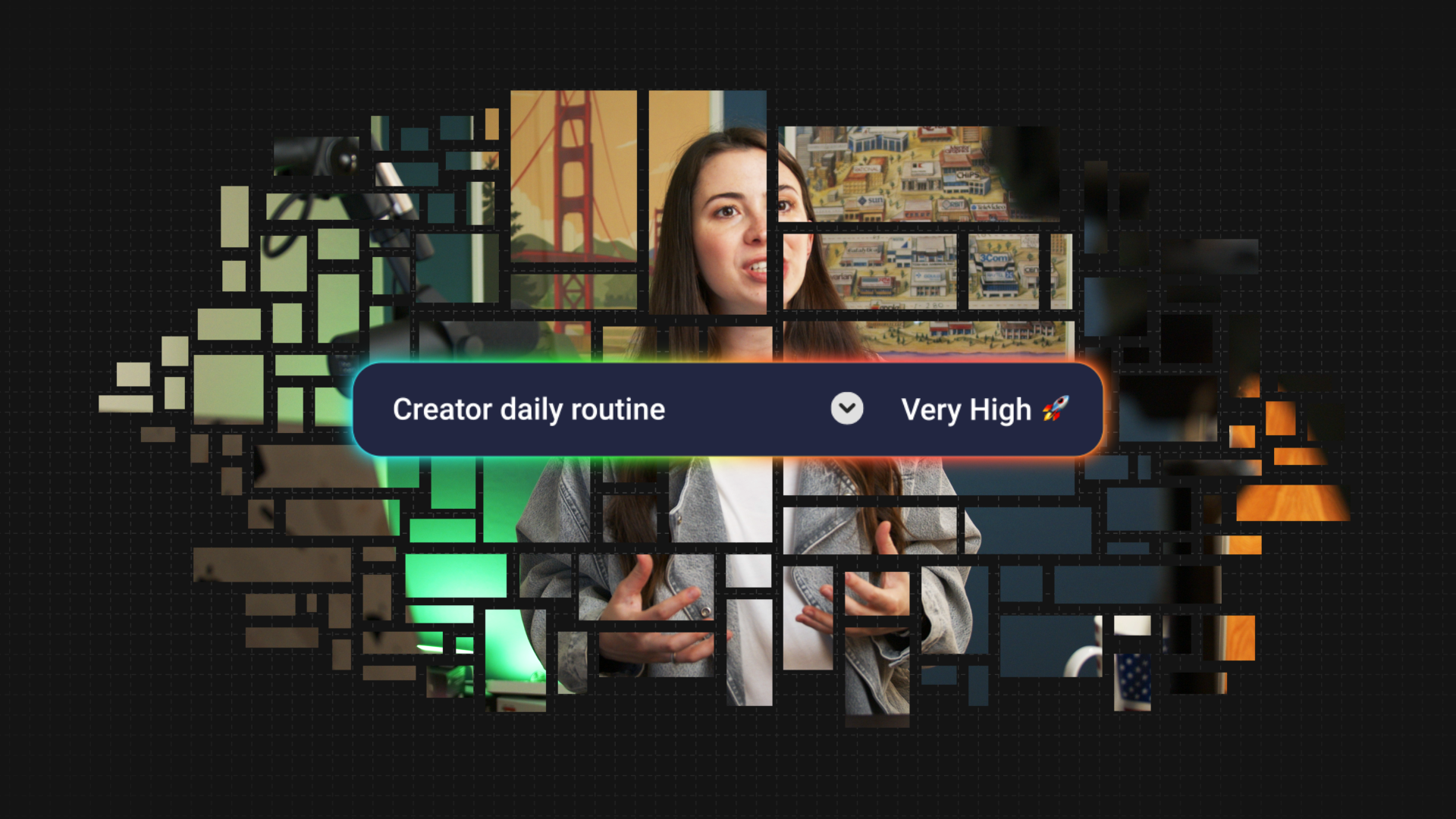Screen dimensions: 1456x819
Task: Click the microphone in the upper left
Action: [317, 156]
